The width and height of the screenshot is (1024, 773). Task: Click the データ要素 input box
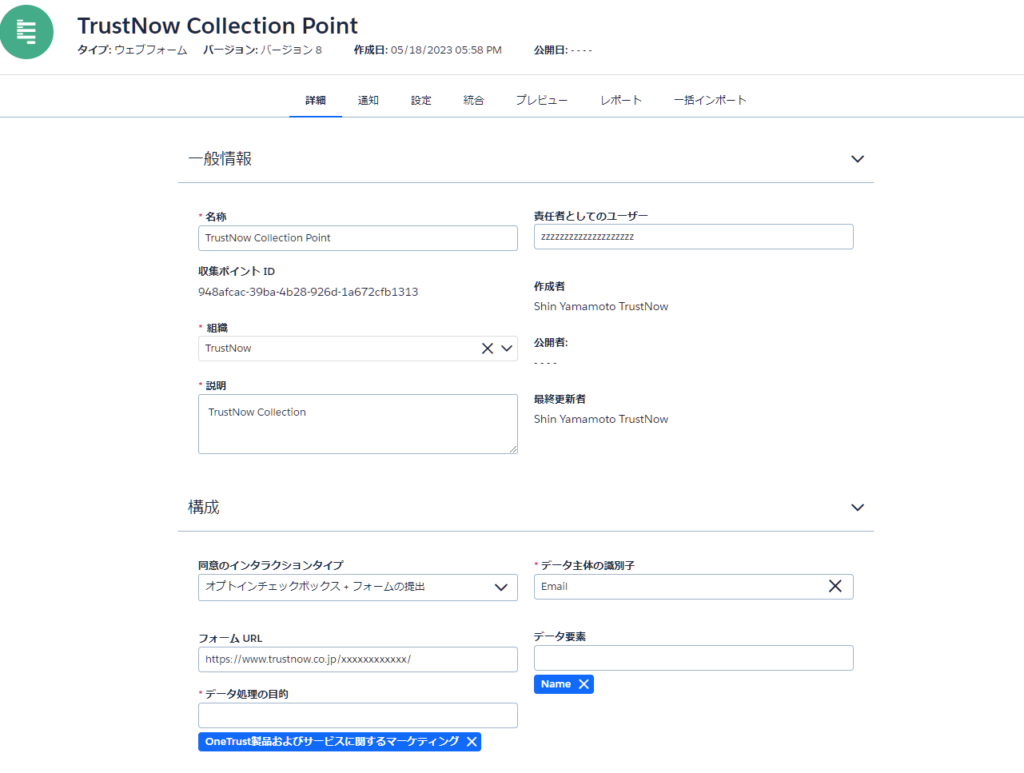(x=693, y=658)
